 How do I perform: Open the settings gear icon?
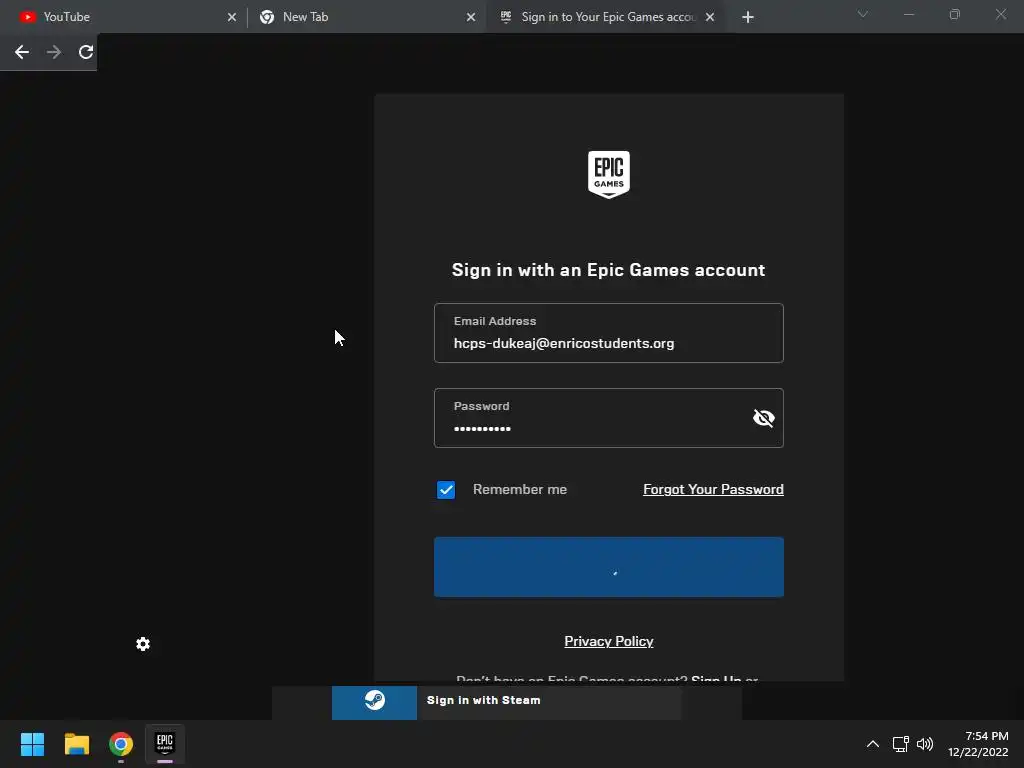143,645
